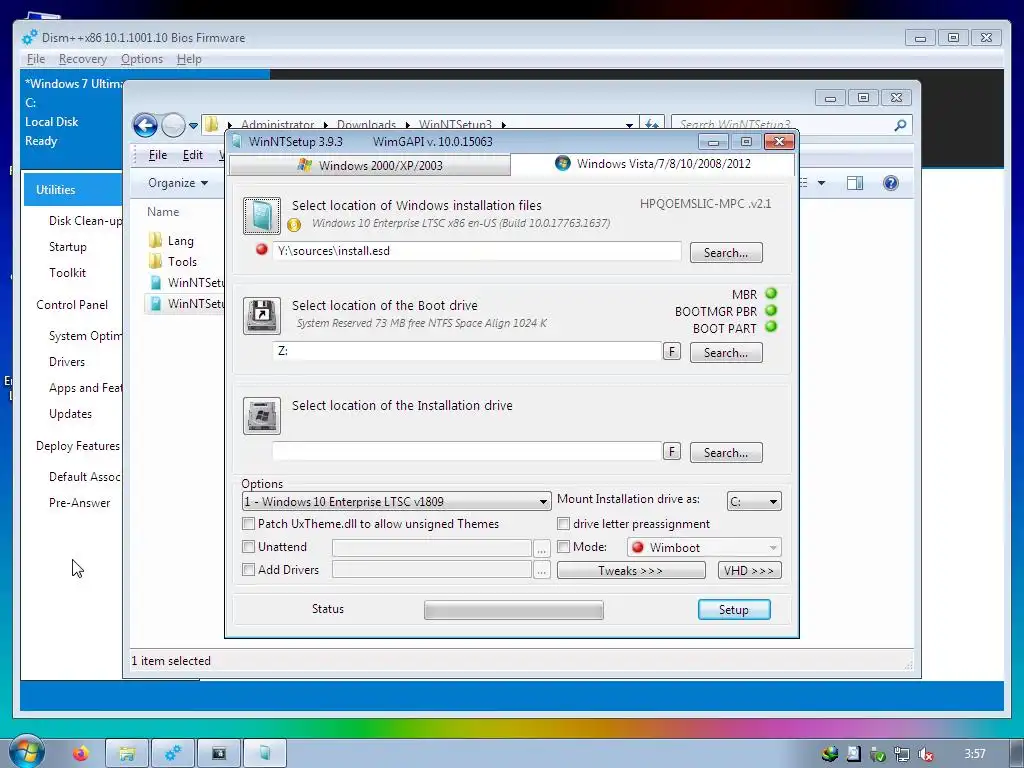Click the Explorer back navigation arrow
Screen dimensions: 1024x768
coord(145,125)
